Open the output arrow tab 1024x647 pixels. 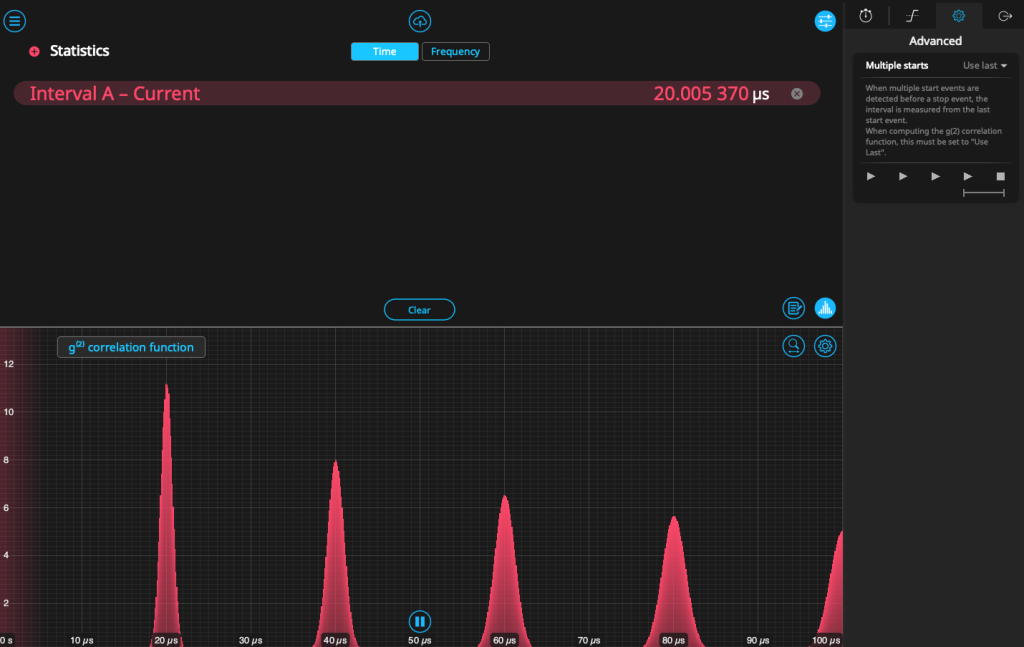(1004, 15)
